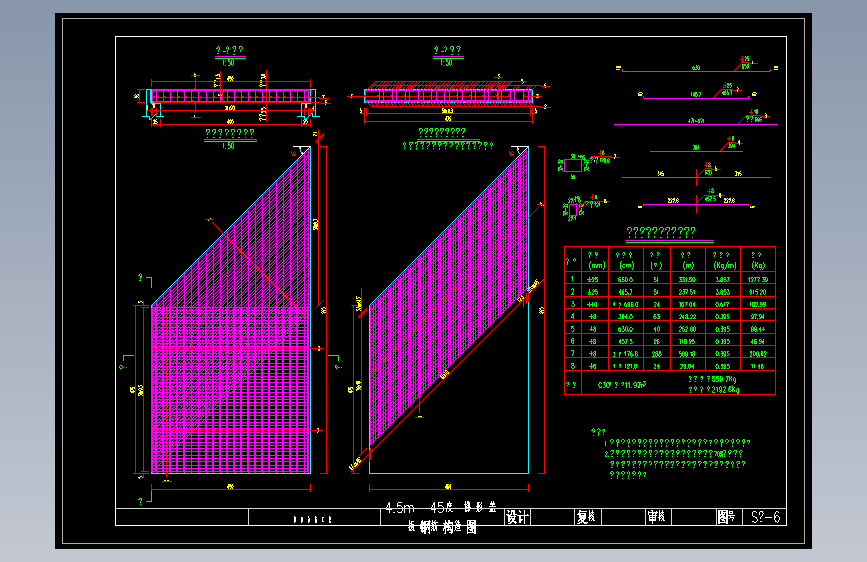
Task: Click the table title above the rebar schedule
Action: 661,231
